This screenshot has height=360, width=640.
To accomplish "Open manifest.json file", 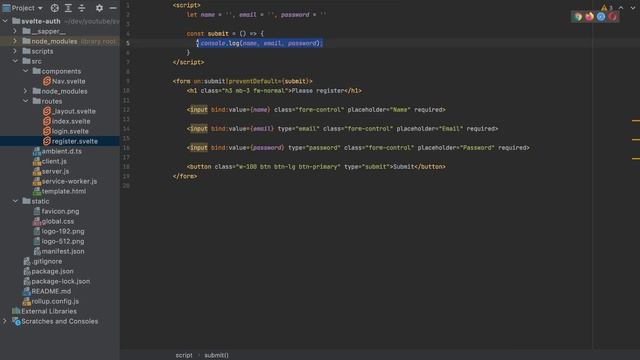I will pyautogui.click(x=63, y=251).
